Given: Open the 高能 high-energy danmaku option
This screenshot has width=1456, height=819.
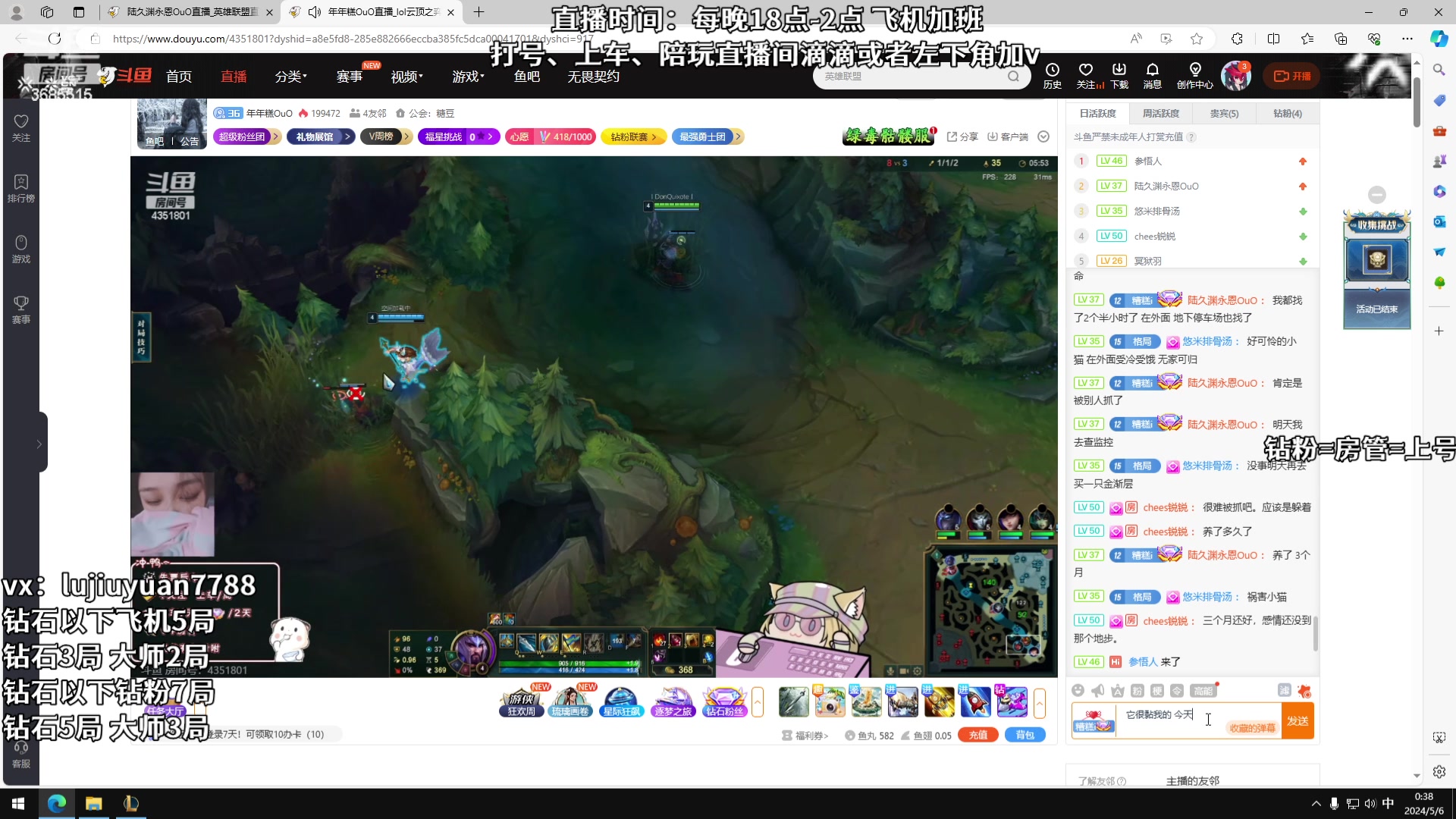Looking at the screenshot, I should click(x=1203, y=690).
